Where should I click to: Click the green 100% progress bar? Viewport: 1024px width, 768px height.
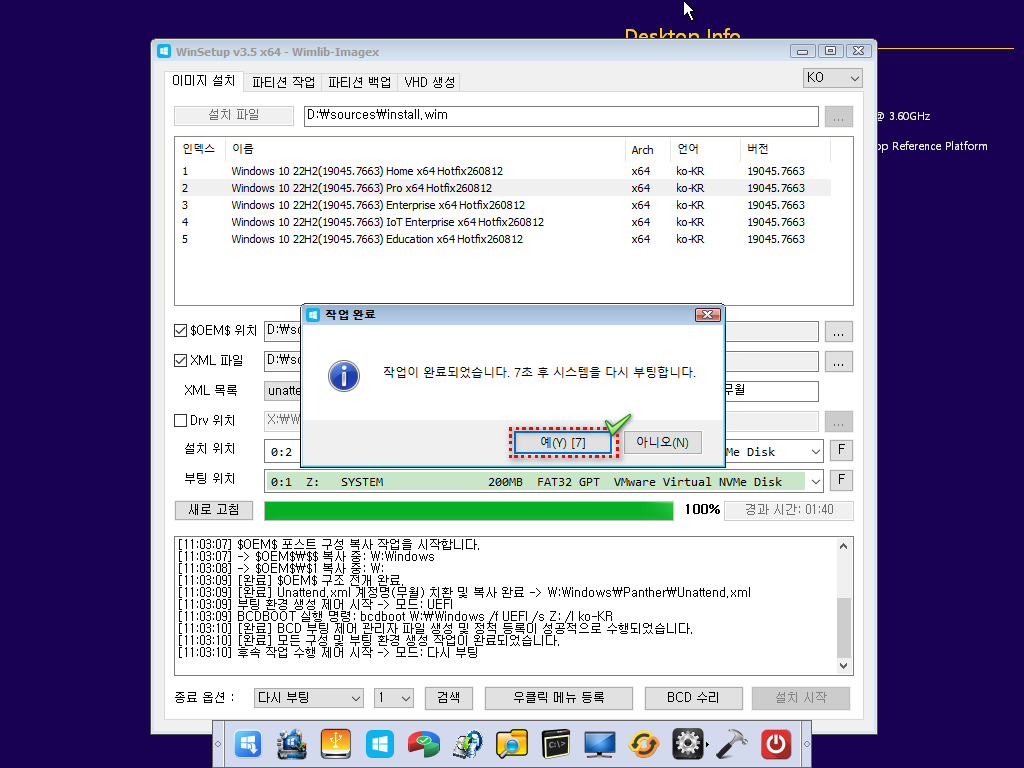[468, 511]
